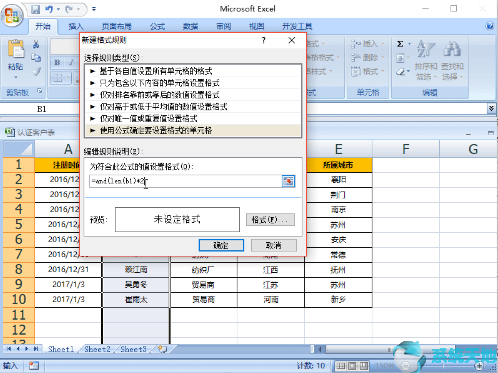Viewport: 498px width, 373px height.
Task: Switch to the 数据 (Data) ribbon tab
Action: (190, 26)
